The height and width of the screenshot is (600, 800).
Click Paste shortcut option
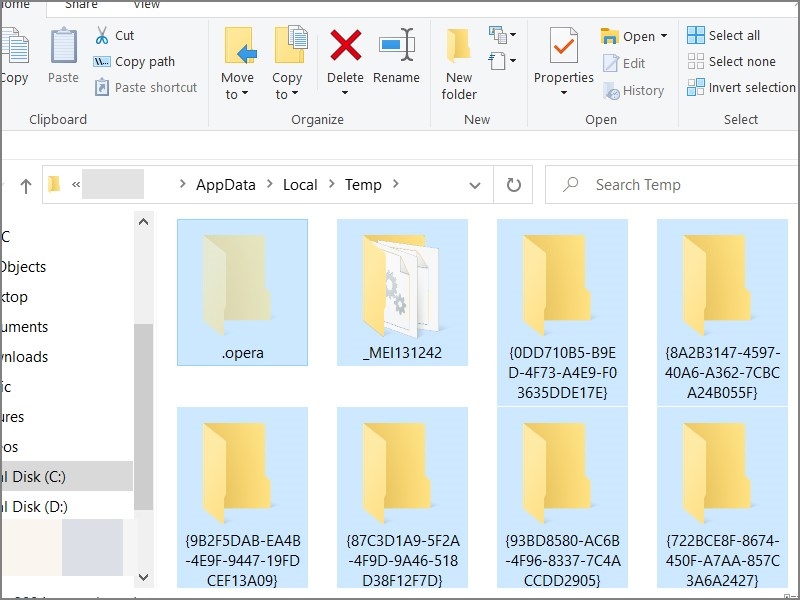tap(146, 87)
